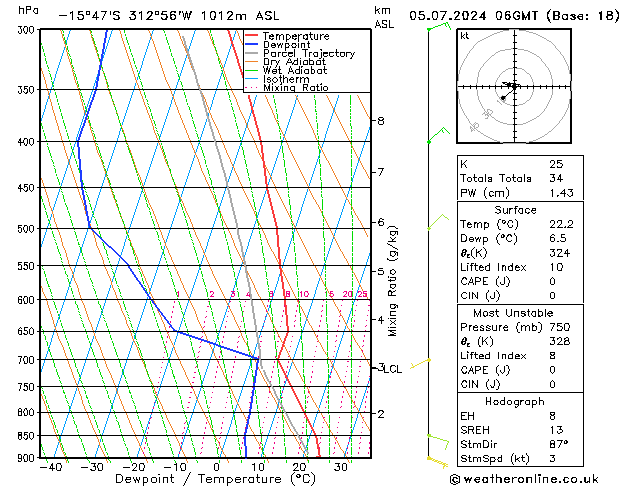The width and height of the screenshot is (629, 486).
Task: Click the 700 hPa pressure axis tick label
Action: pos(26,360)
